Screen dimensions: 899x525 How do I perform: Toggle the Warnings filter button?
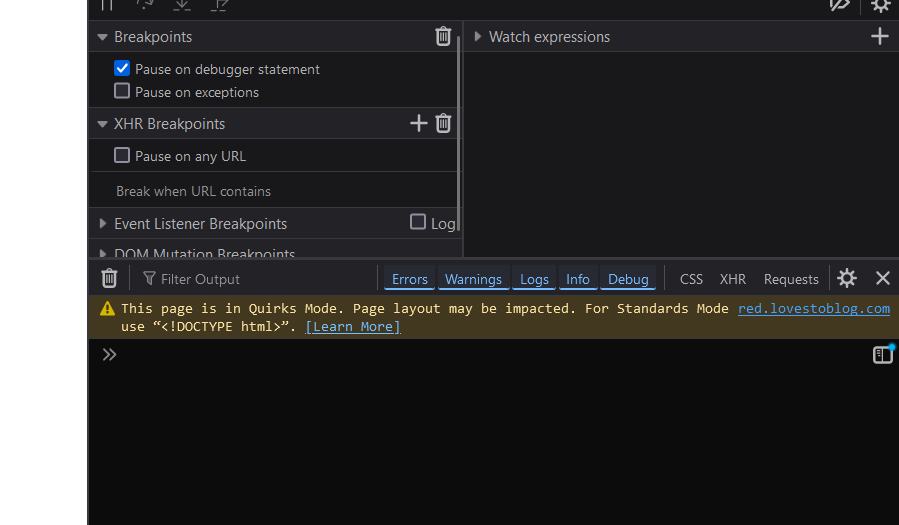[473, 279]
